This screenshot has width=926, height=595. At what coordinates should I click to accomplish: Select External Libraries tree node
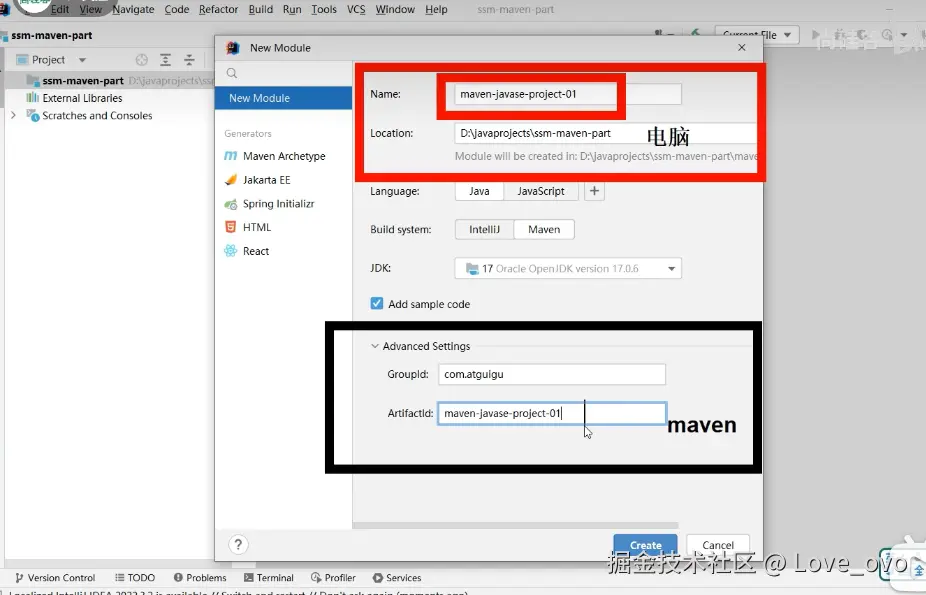(x=82, y=98)
